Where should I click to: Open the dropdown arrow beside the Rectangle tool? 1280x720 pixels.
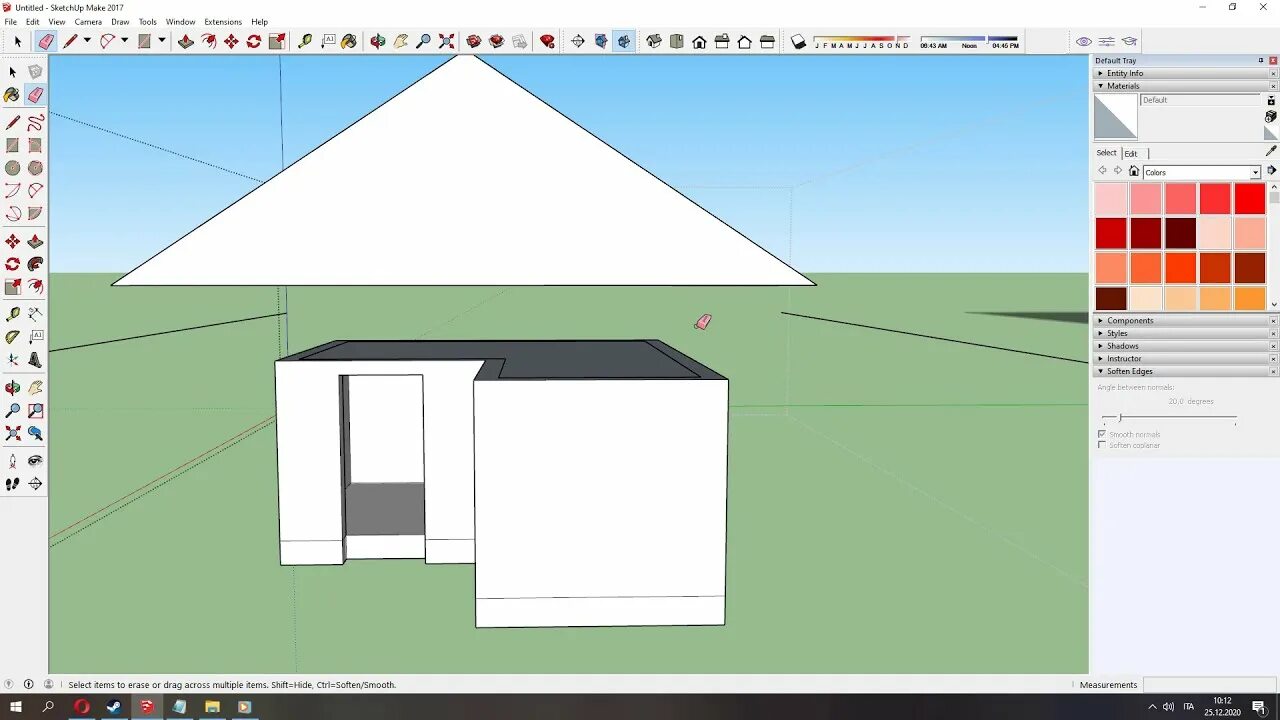(161, 41)
